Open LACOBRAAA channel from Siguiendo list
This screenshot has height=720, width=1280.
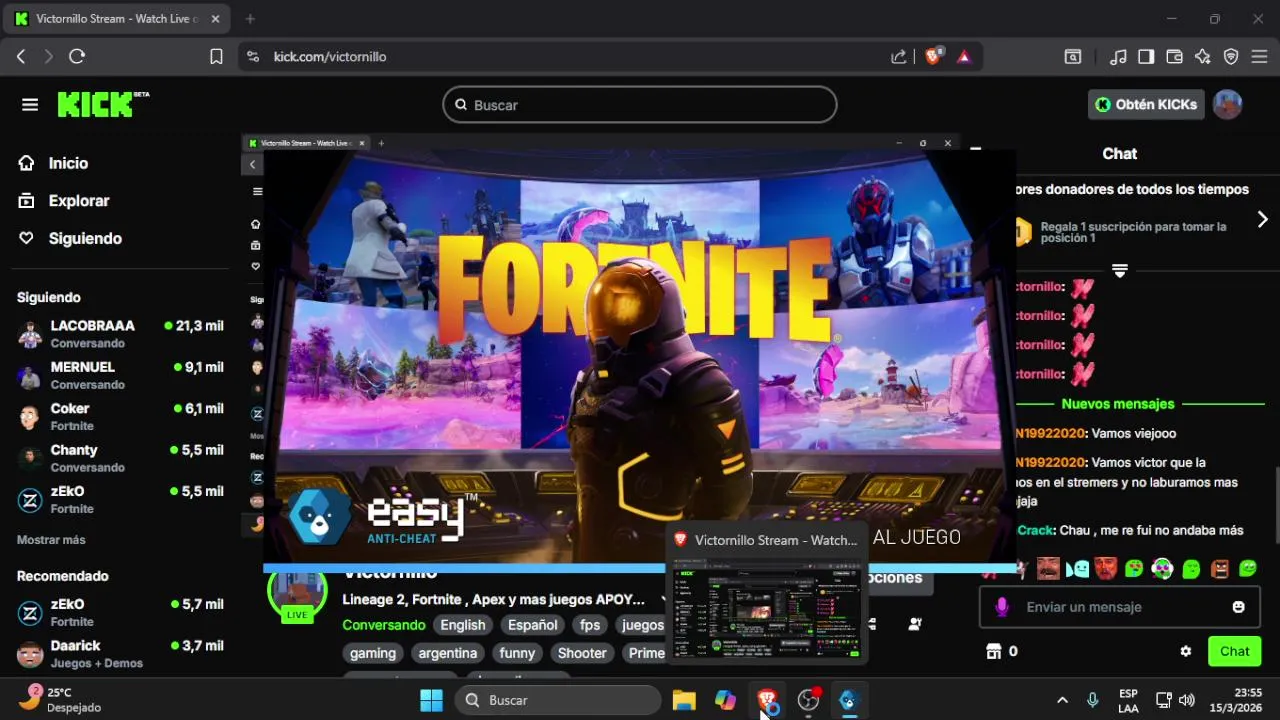[x=120, y=334]
